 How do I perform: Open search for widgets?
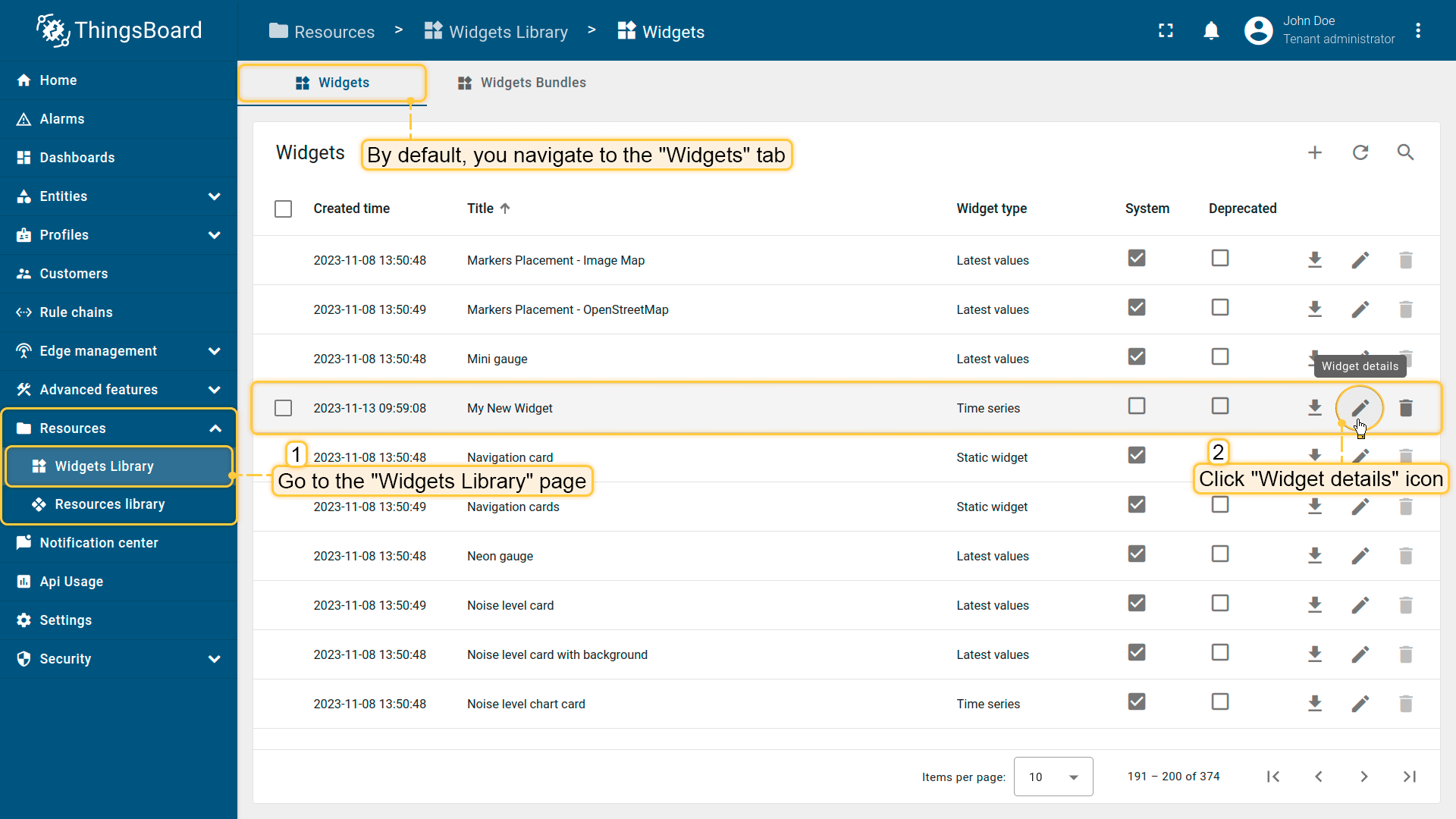(1405, 152)
